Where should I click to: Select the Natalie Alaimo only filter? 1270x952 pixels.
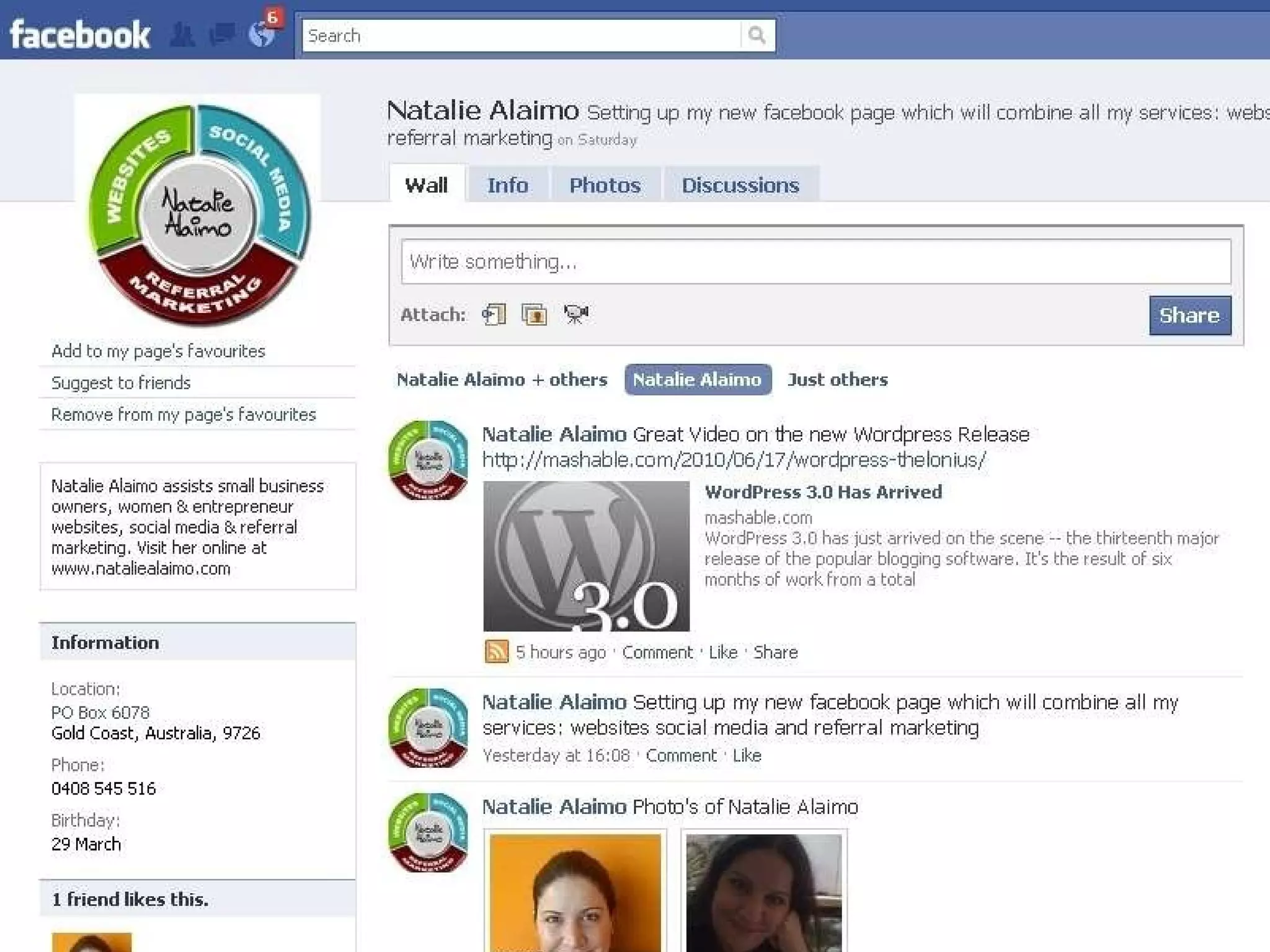(698, 379)
